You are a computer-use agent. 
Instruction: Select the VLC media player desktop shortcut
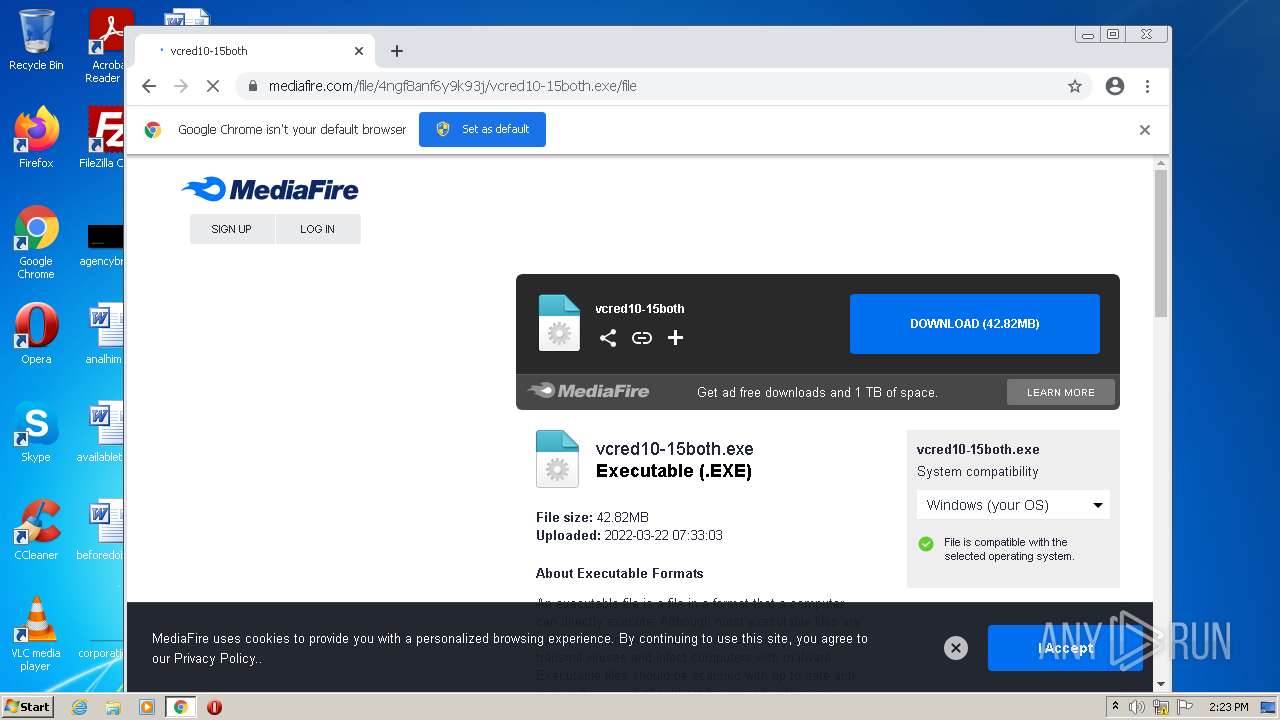tap(36, 634)
